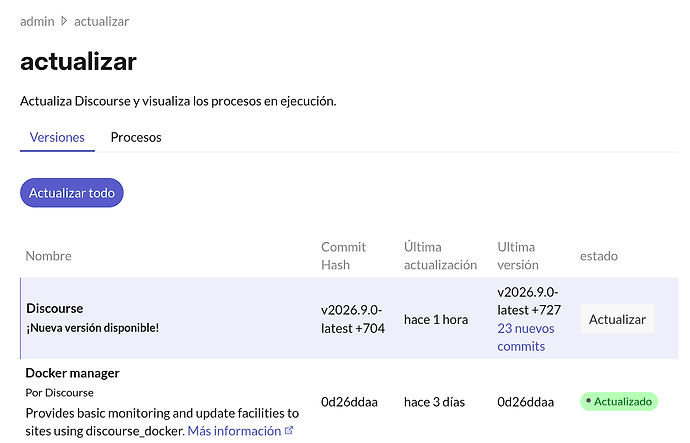This screenshot has width=690, height=443.
Task: Click the Ultima versión column header
Action: 518,256
